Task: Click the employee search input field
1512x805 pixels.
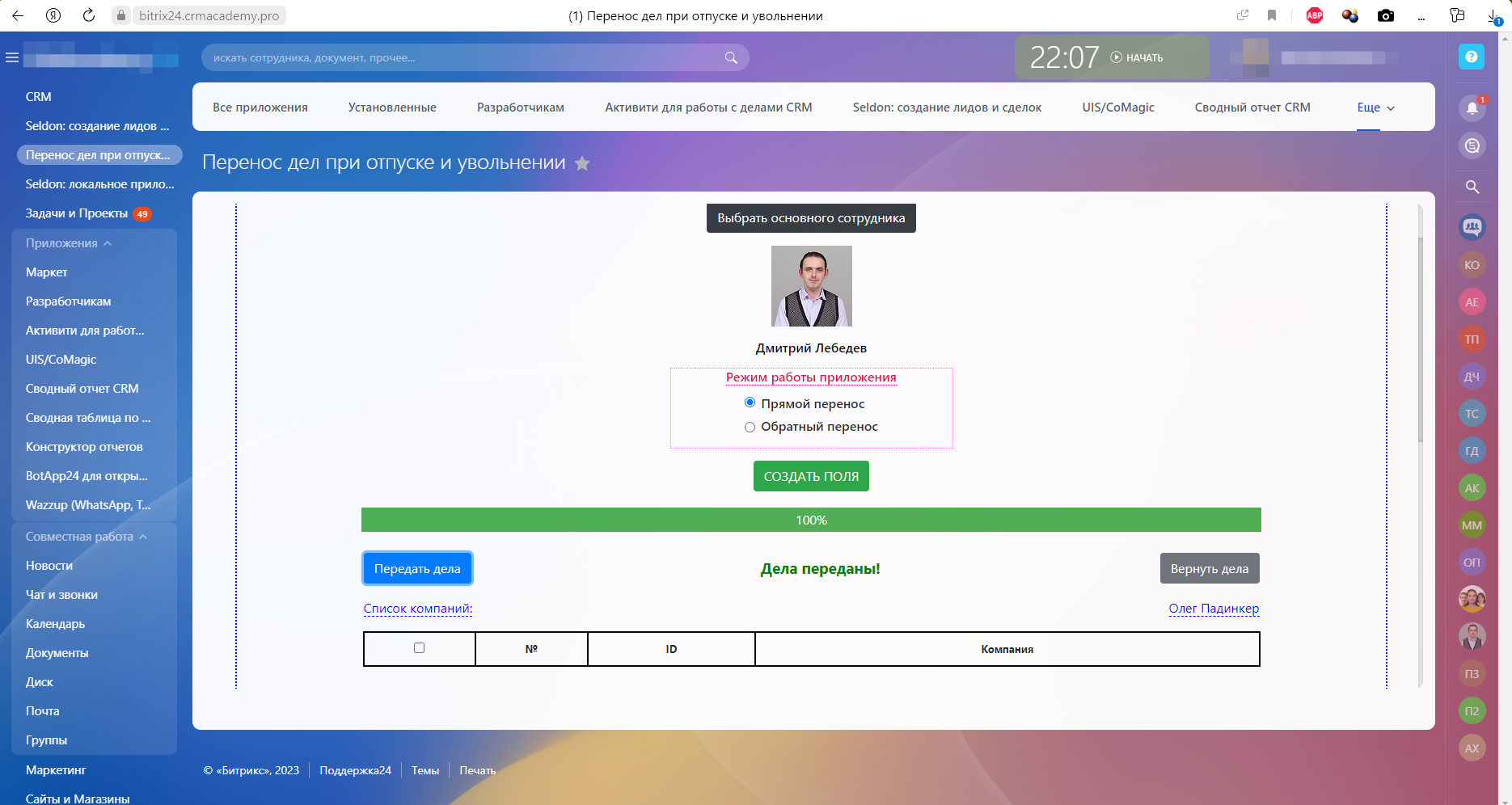Action: click(475, 57)
